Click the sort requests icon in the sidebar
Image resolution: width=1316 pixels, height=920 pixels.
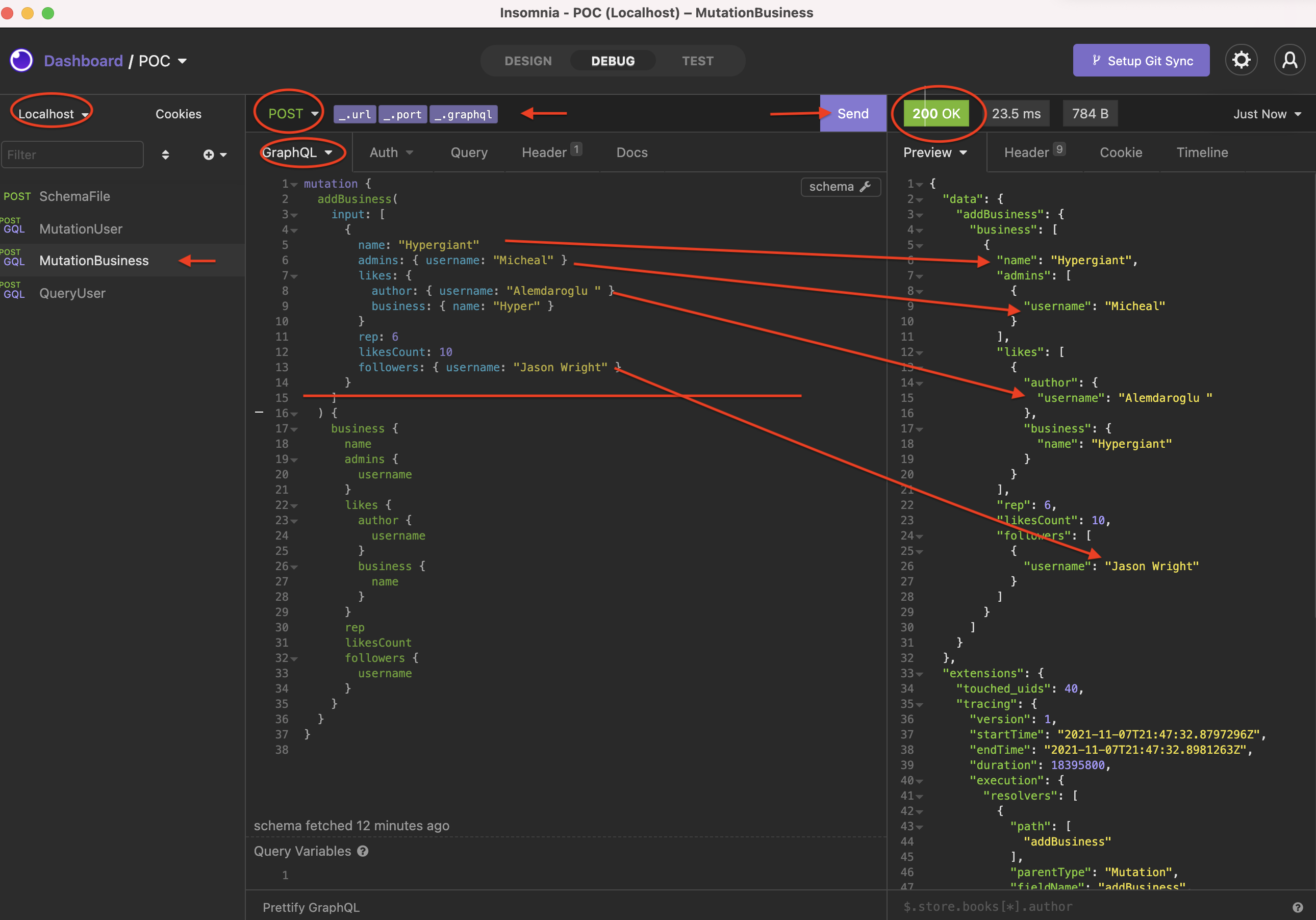pyautogui.click(x=166, y=154)
